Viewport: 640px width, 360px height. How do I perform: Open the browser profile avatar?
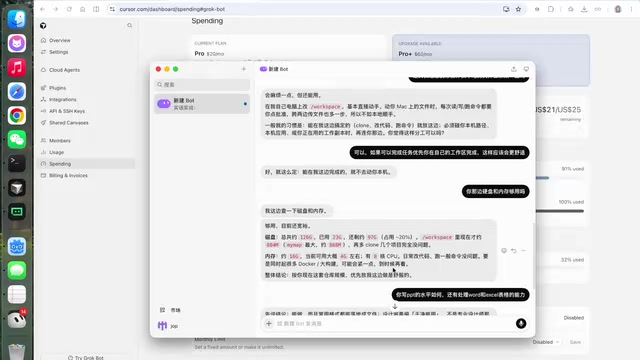pos(618,9)
